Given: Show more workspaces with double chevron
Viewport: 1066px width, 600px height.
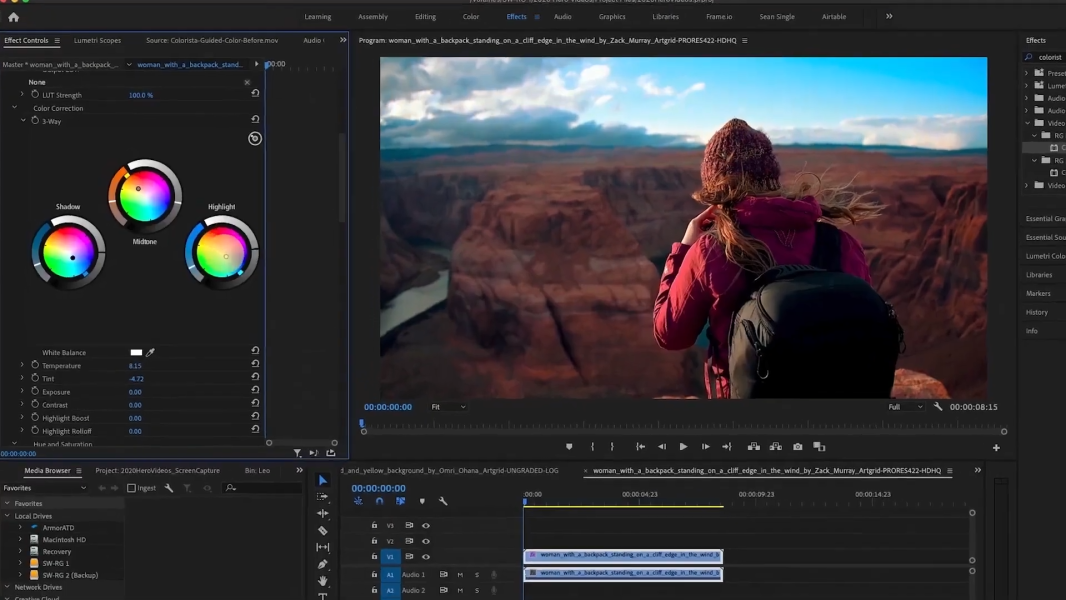Looking at the screenshot, I should [889, 16].
